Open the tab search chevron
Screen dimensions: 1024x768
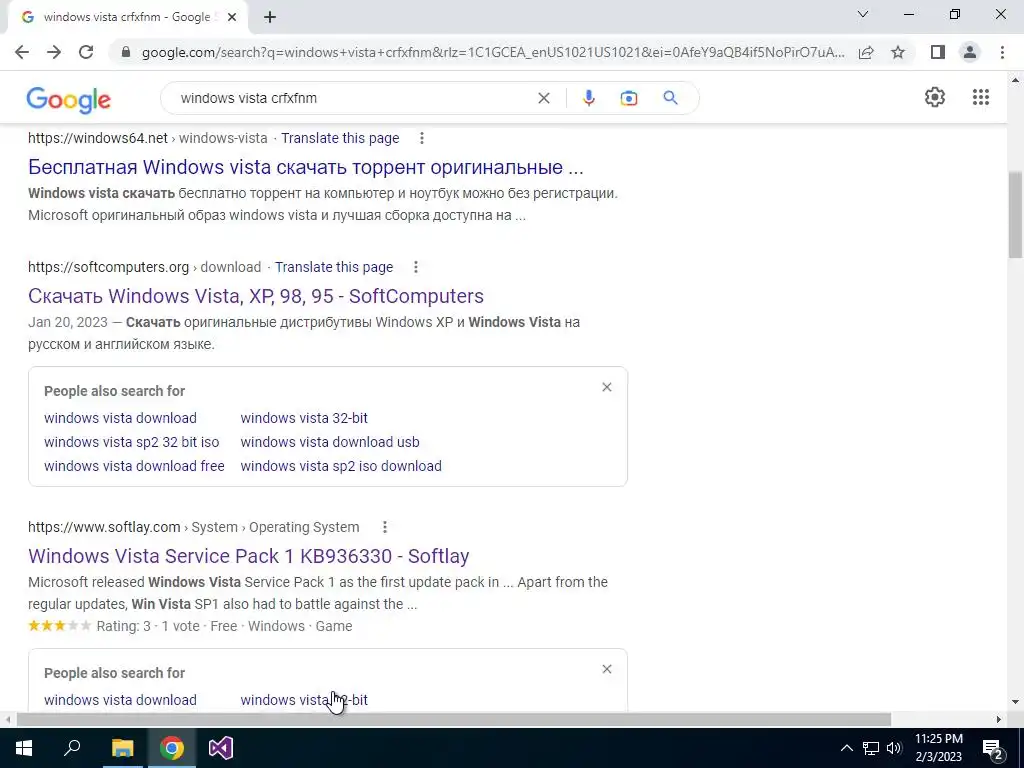click(x=863, y=14)
